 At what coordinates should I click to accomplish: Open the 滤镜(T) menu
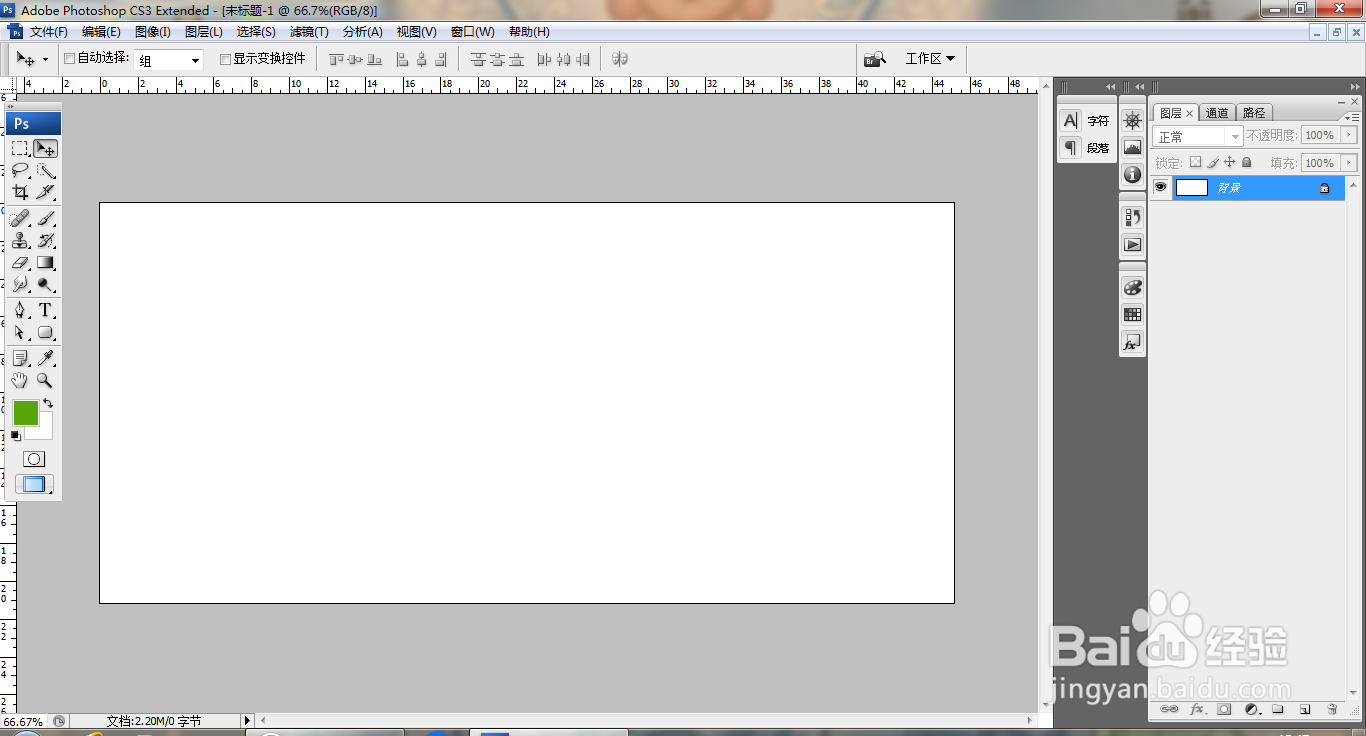tap(309, 32)
